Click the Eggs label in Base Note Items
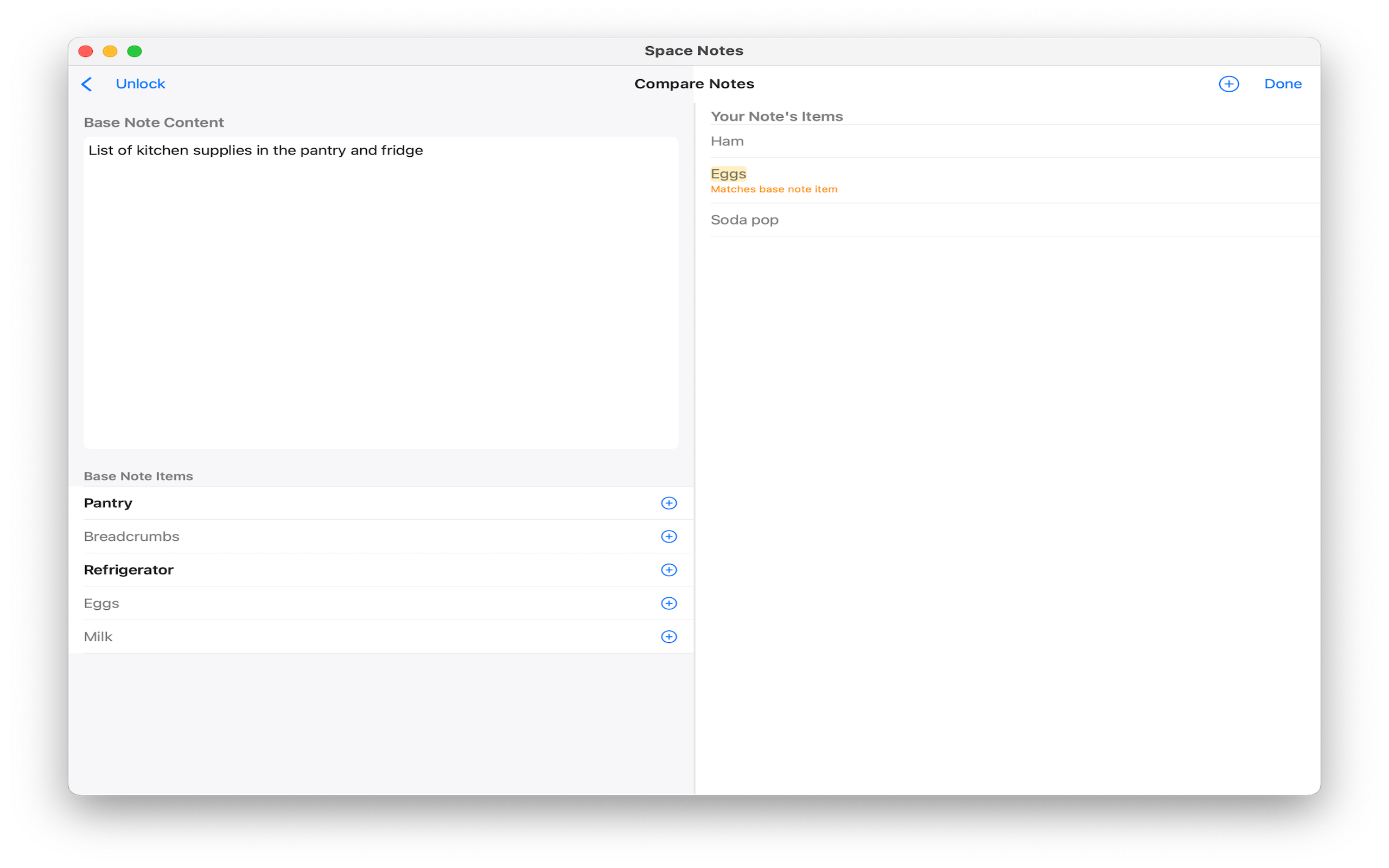Image resolution: width=1389 pixels, height=868 pixels. point(101,603)
